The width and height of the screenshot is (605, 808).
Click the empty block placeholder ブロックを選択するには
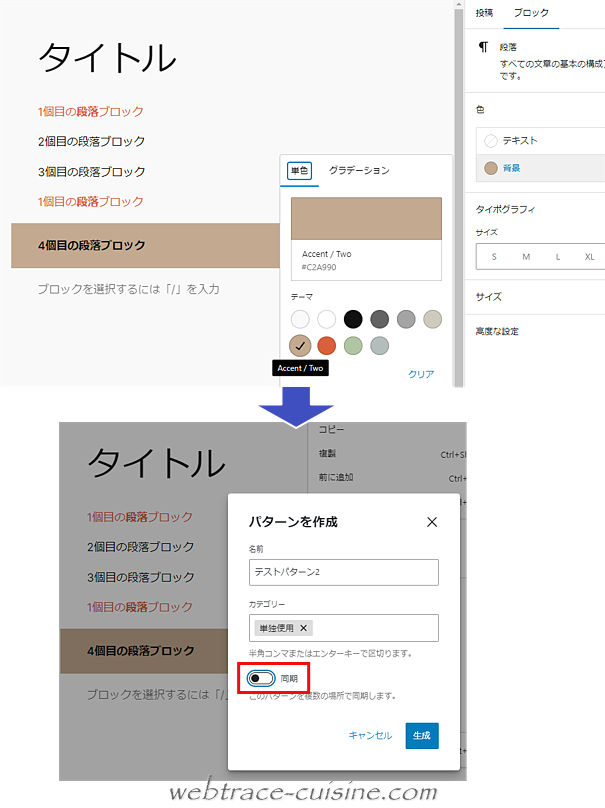click(128, 289)
